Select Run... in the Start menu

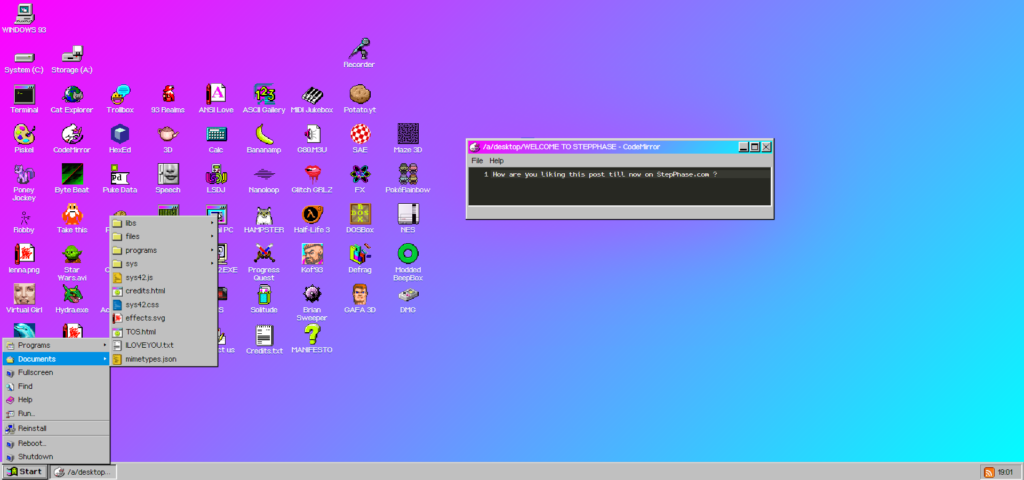(56, 413)
